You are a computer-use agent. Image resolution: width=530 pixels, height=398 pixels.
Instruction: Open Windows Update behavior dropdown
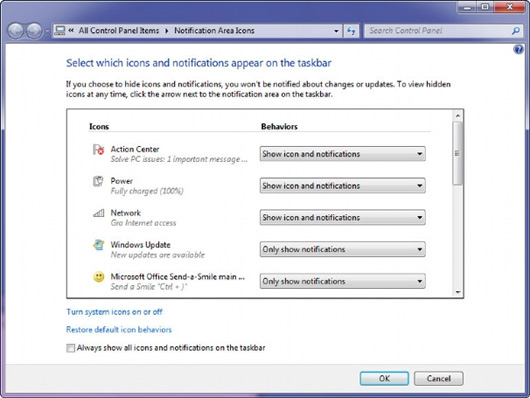(x=342, y=249)
